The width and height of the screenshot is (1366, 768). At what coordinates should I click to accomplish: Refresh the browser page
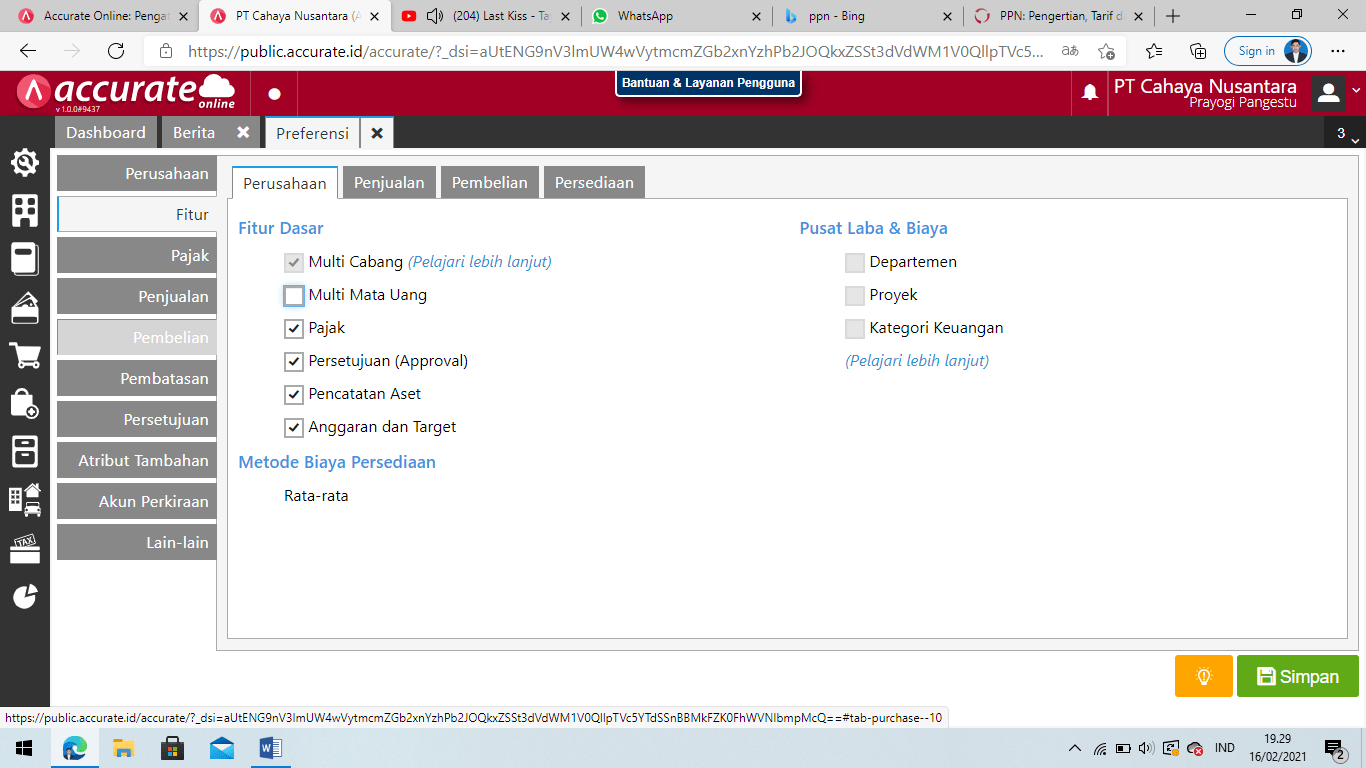click(x=116, y=51)
